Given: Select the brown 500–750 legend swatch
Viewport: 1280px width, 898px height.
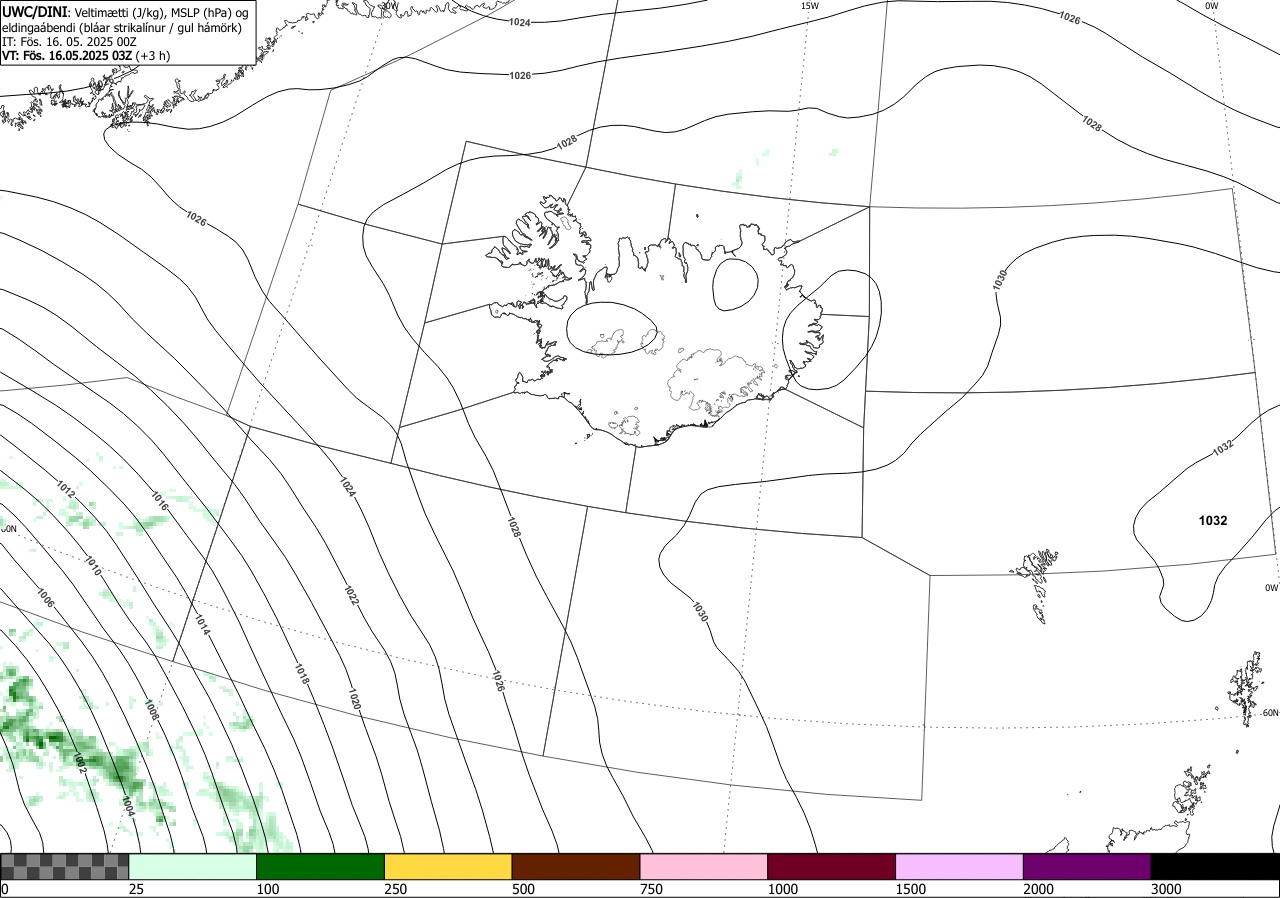Looking at the screenshot, I should [x=576, y=866].
